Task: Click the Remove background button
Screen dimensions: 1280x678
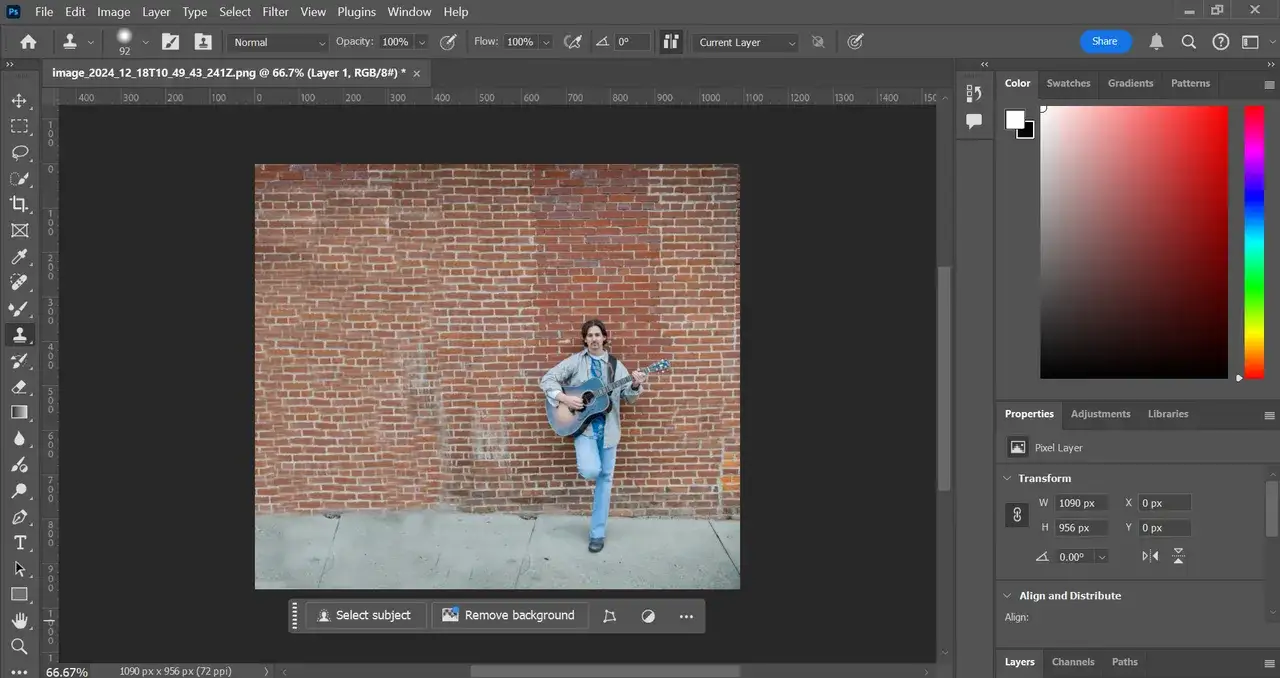Action: pos(509,615)
